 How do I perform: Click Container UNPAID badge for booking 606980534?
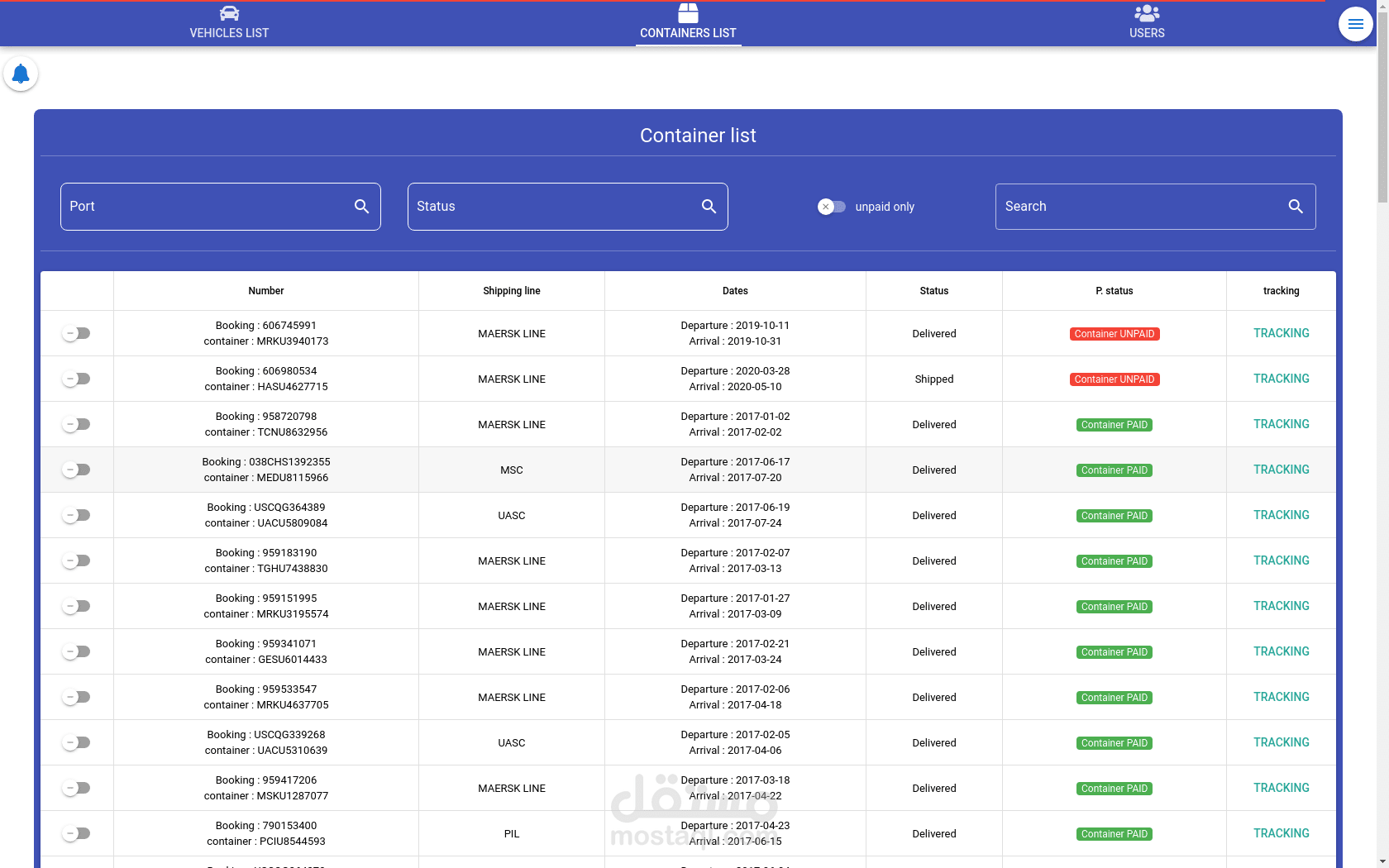pos(1115,379)
